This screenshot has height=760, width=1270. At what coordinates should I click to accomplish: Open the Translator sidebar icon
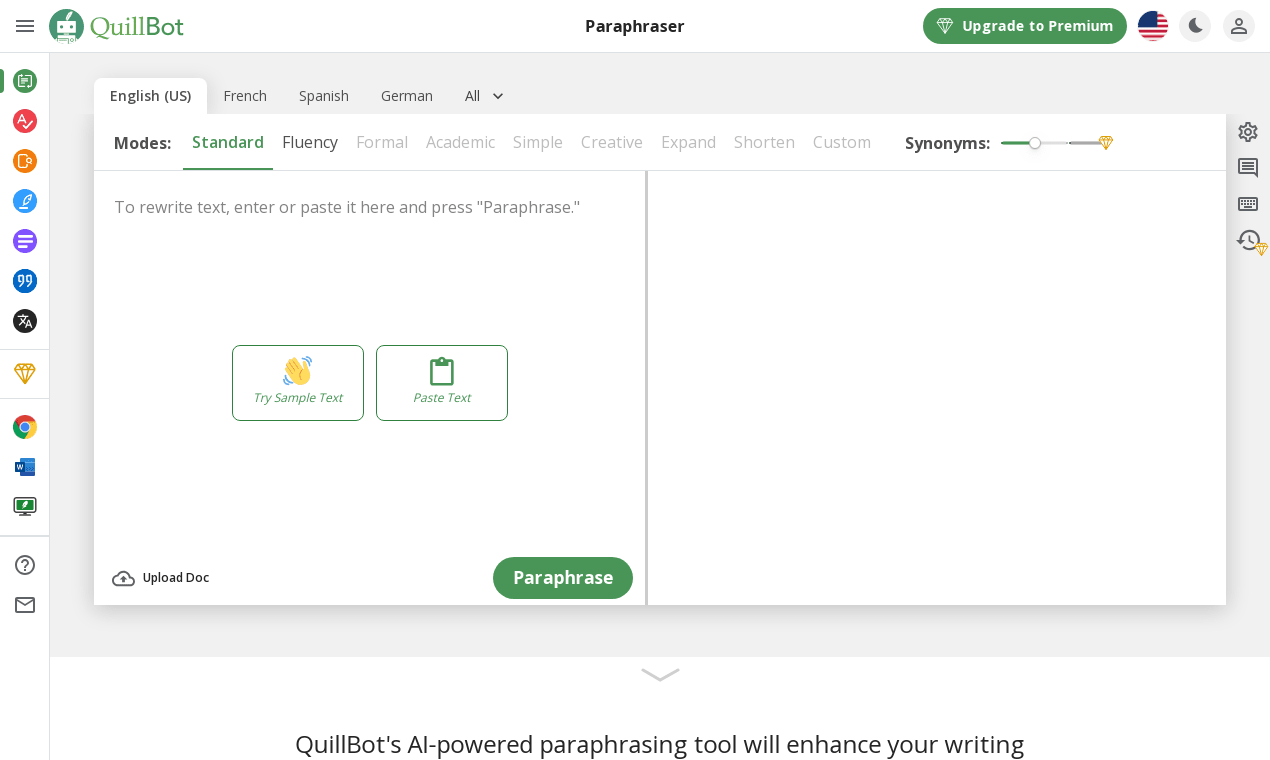[x=25, y=321]
